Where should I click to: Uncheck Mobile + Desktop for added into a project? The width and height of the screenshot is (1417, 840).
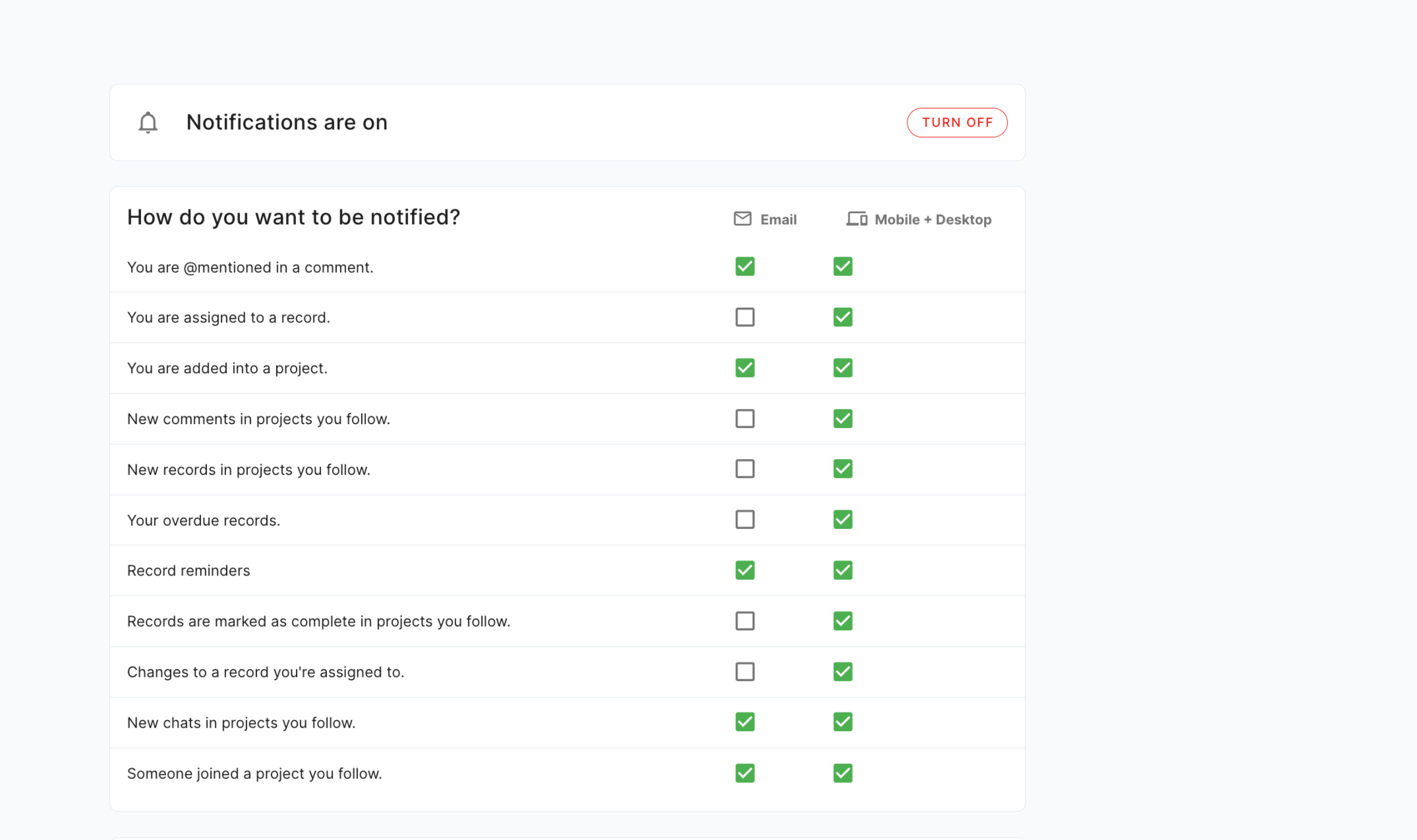point(843,368)
